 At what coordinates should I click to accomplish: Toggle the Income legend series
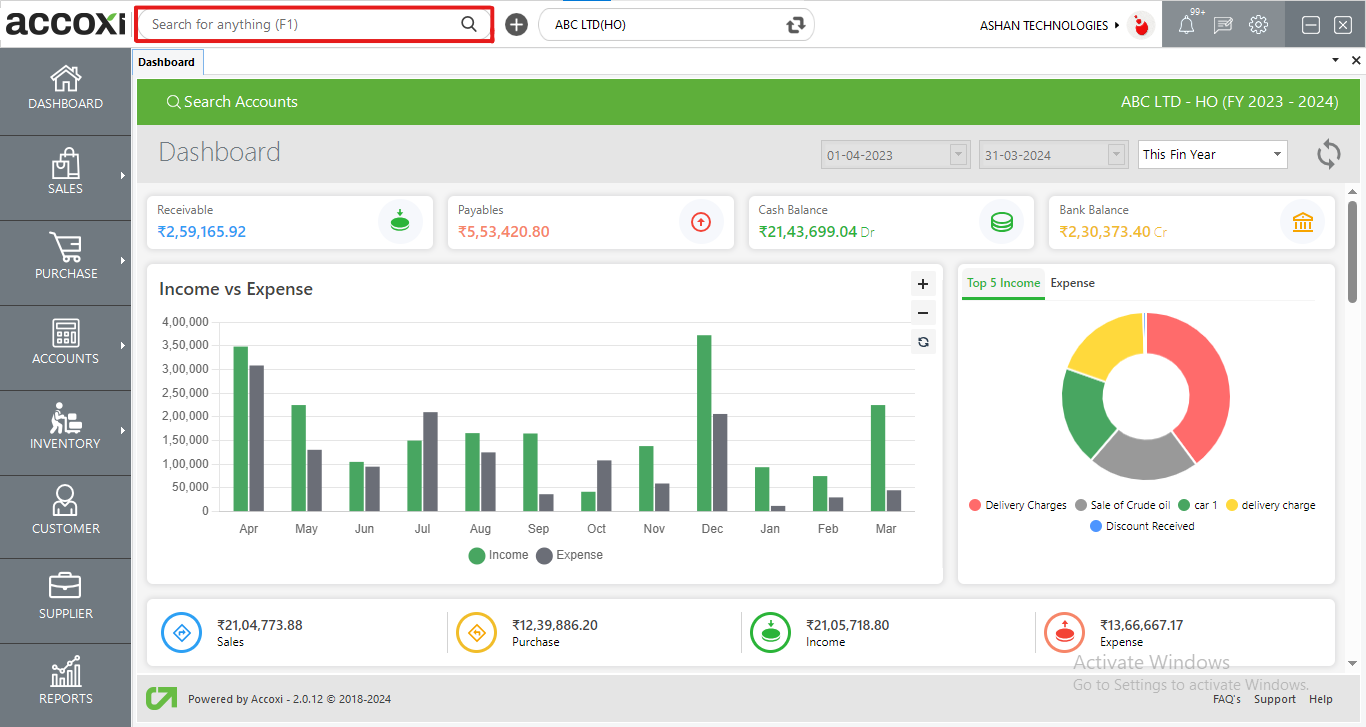[x=498, y=556]
